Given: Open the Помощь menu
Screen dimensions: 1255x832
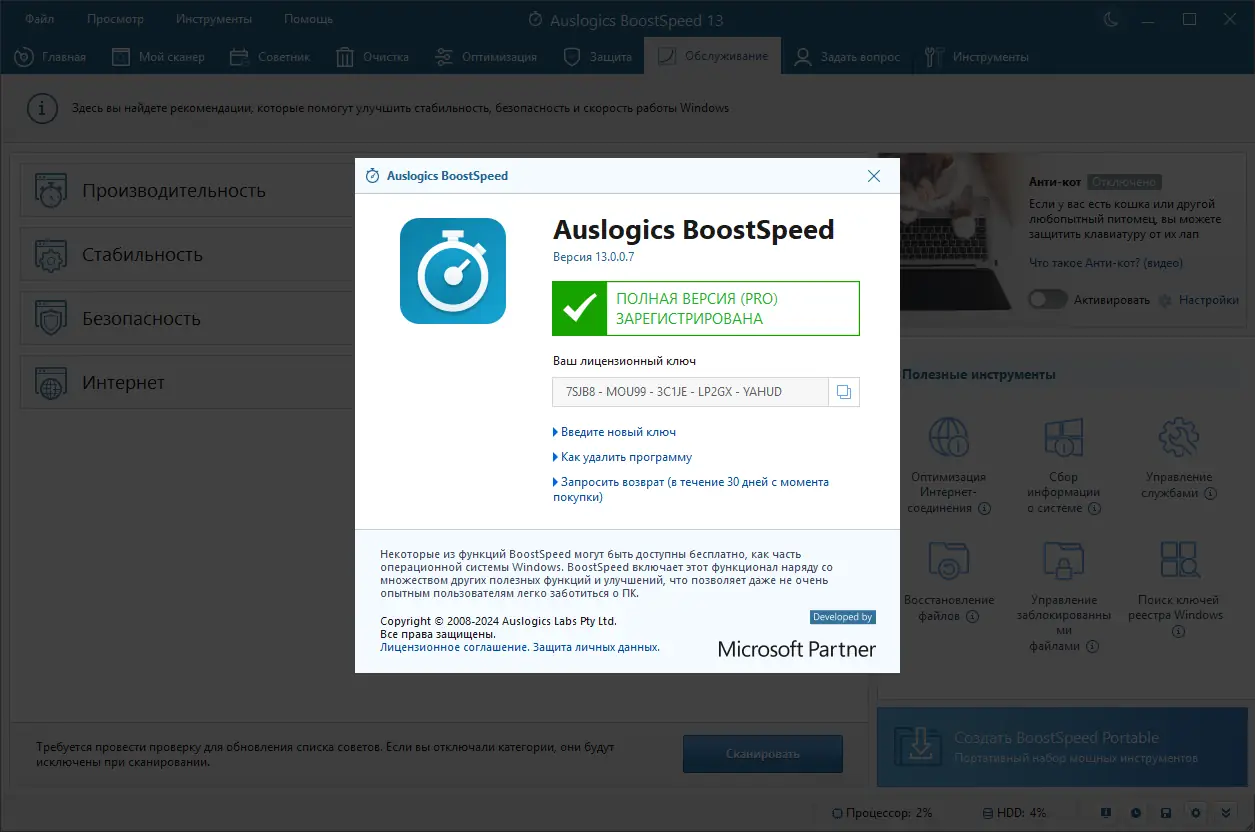Looking at the screenshot, I should 308,19.
